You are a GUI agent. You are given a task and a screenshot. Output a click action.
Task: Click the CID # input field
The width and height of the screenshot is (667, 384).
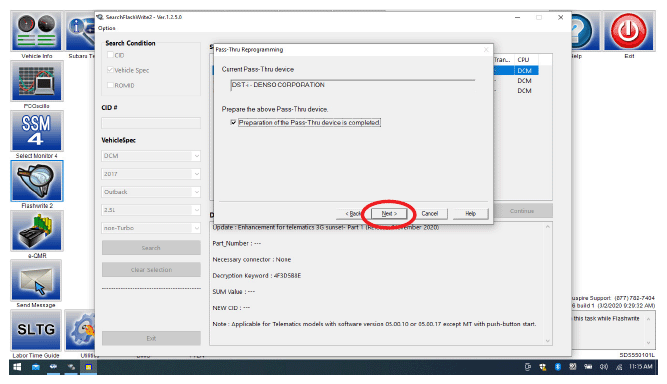151,123
